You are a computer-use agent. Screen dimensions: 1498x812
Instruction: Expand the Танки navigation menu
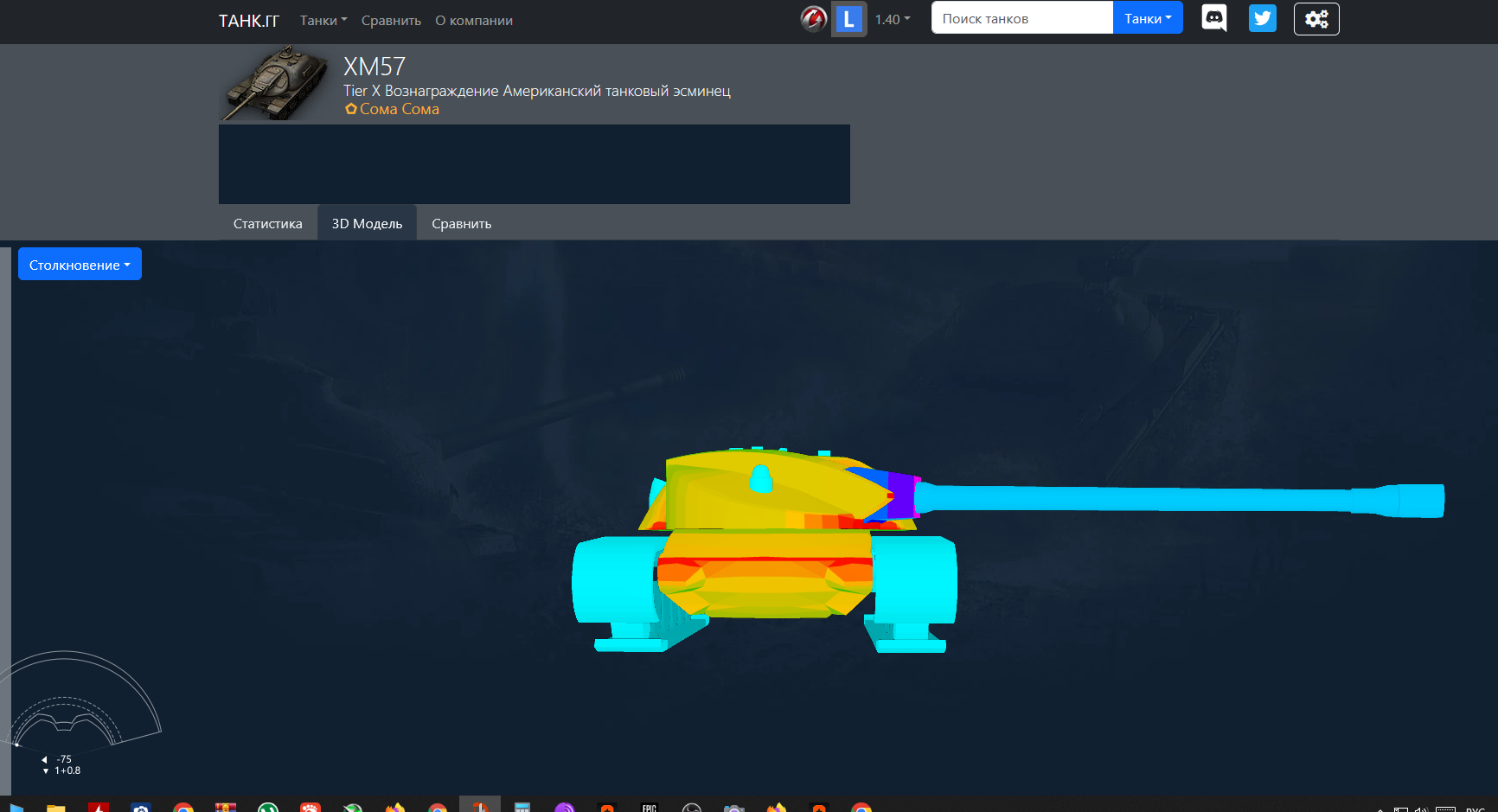coord(323,21)
